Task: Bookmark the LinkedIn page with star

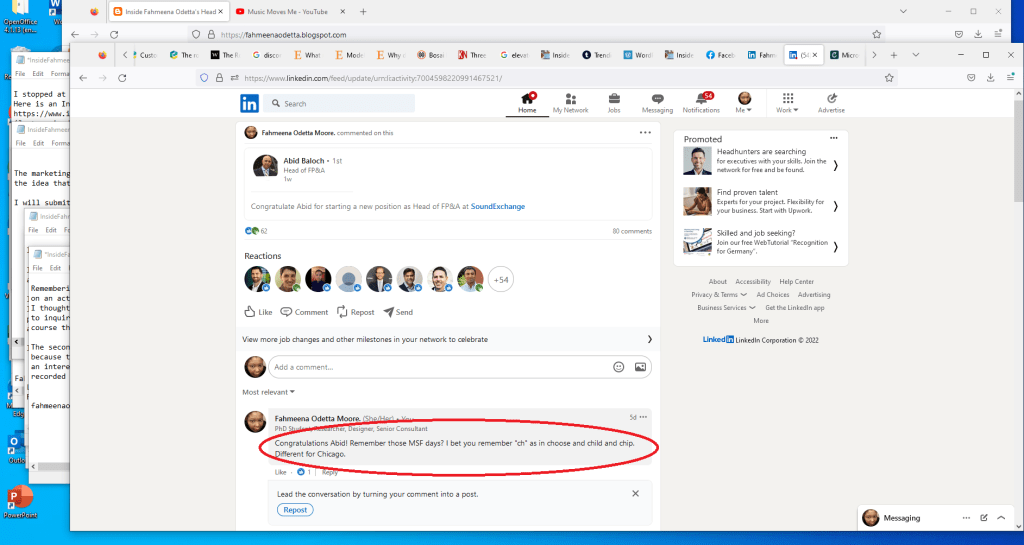Action: (x=889, y=78)
